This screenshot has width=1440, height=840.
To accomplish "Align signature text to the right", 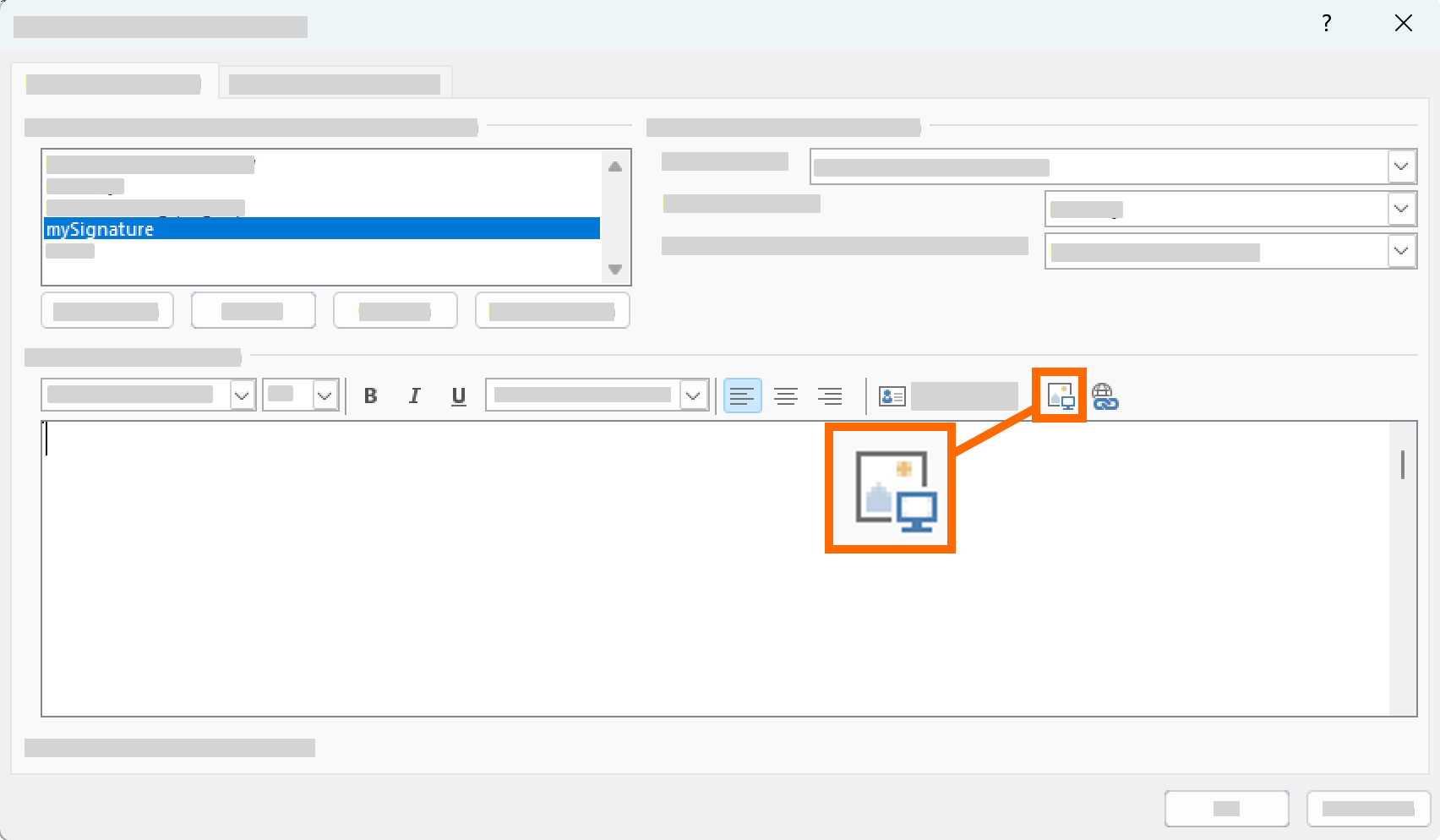I will click(830, 395).
